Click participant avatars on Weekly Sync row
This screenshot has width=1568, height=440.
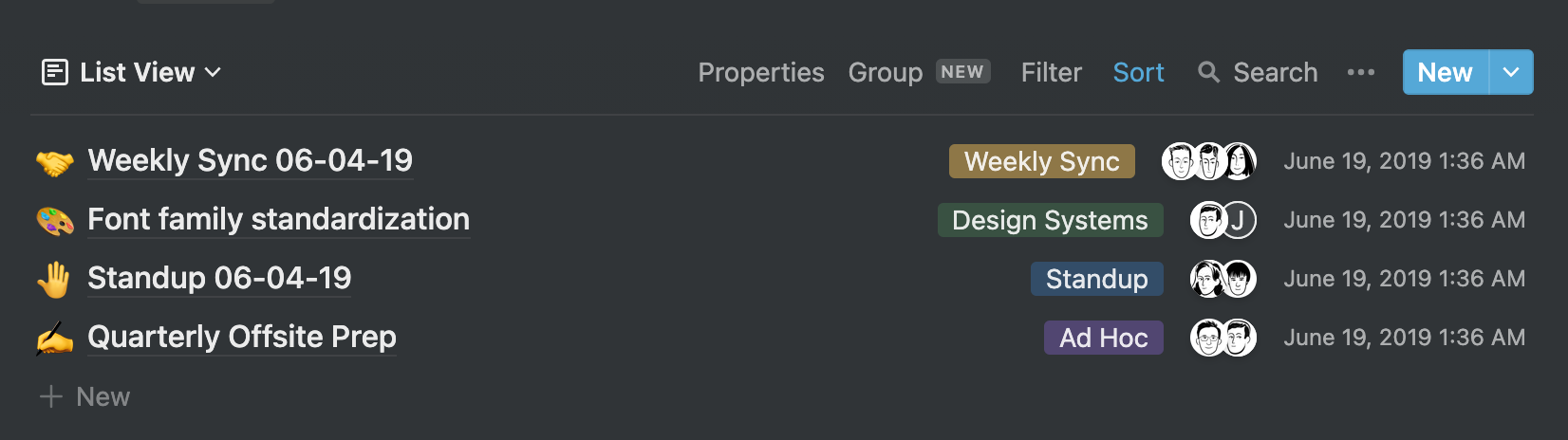(1209, 161)
